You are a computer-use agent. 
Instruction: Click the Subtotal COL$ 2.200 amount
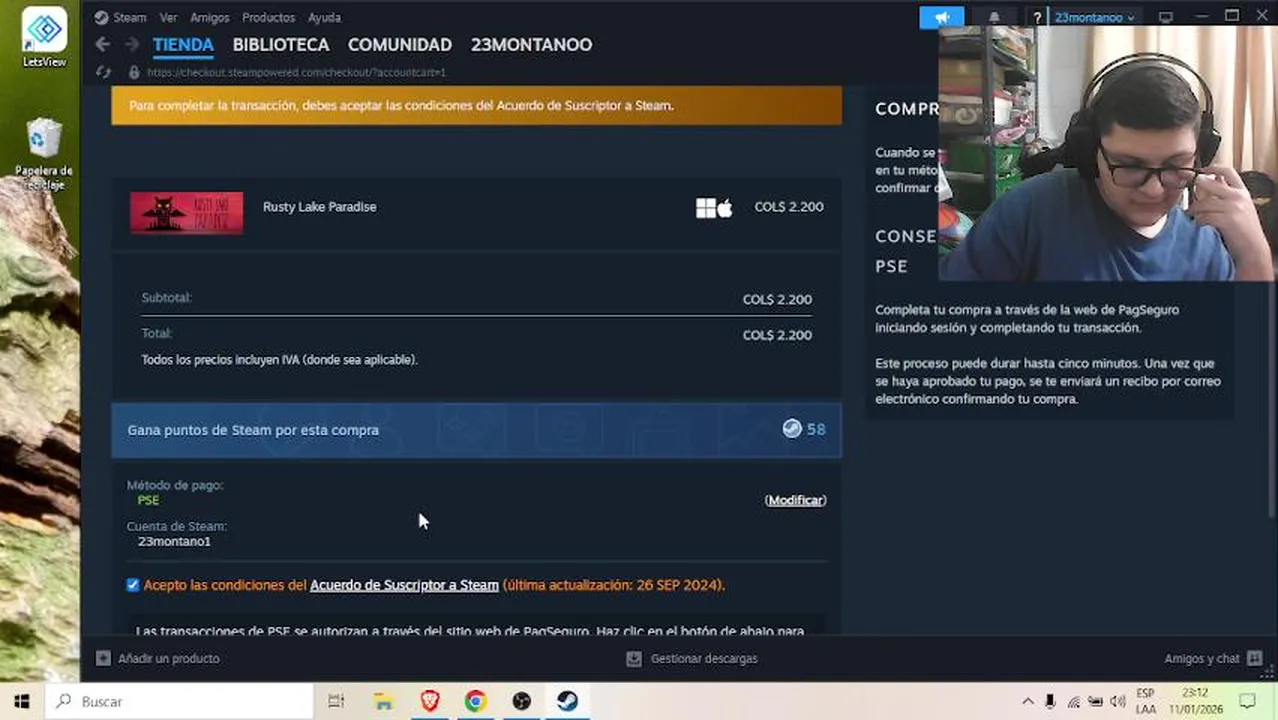click(x=777, y=299)
